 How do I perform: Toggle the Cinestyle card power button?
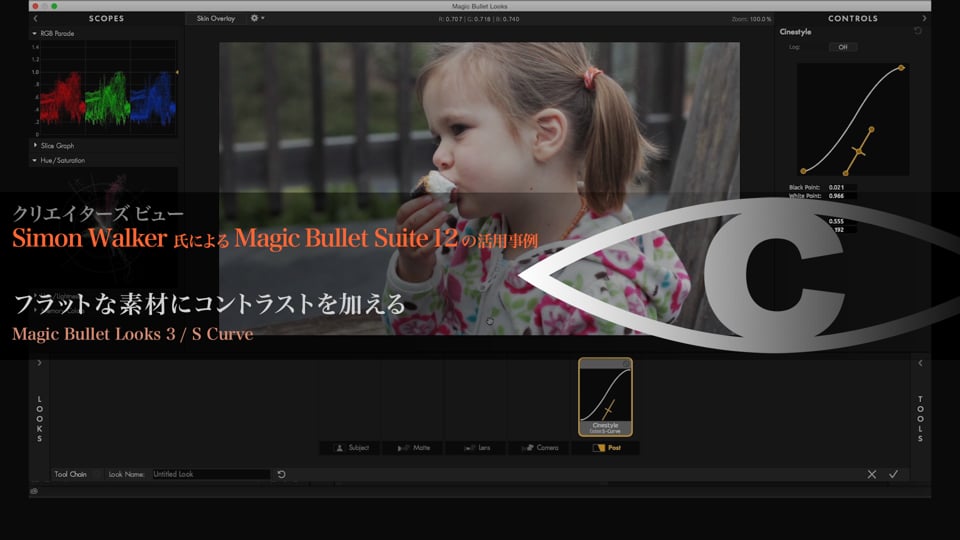(626, 364)
